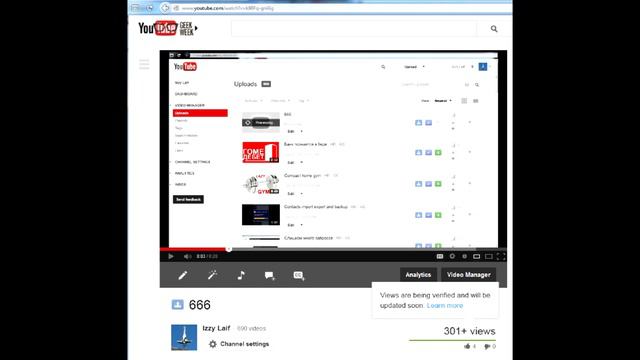Toggle closed captions in the player controls
Screen dimensions: 640x360
pos(440,256)
